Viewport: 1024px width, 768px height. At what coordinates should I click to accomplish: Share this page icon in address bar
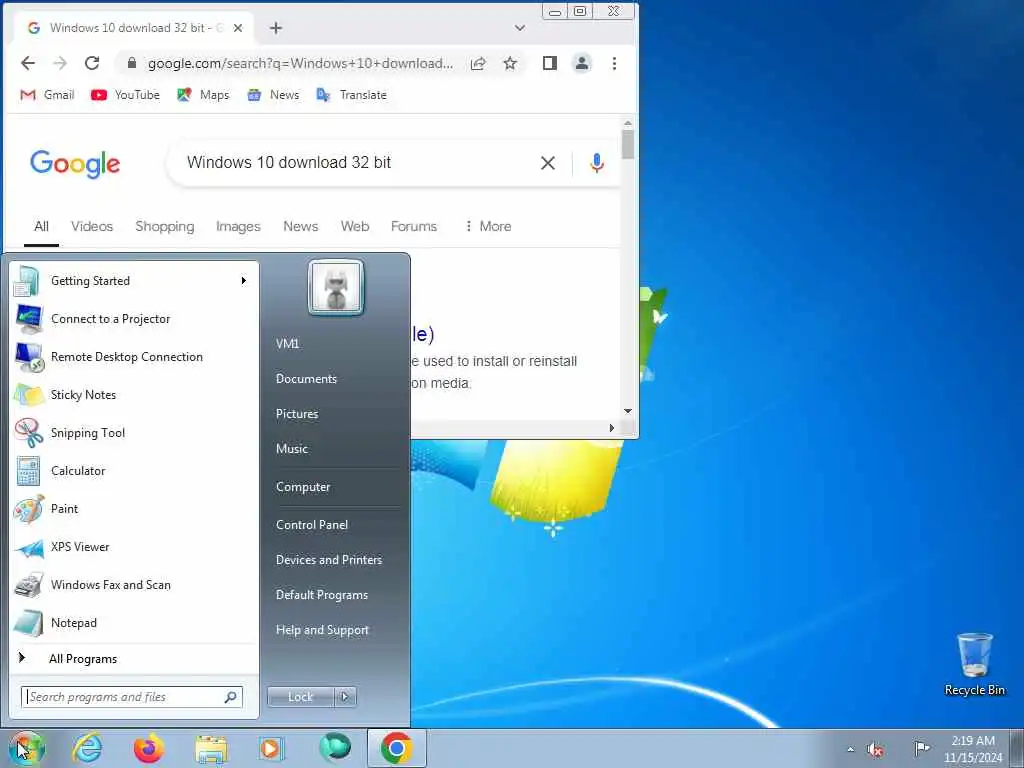click(x=478, y=63)
